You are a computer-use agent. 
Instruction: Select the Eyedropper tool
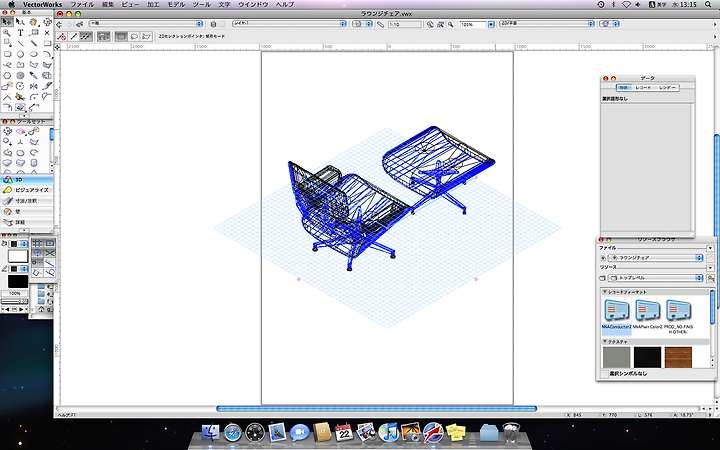(34, 75)
